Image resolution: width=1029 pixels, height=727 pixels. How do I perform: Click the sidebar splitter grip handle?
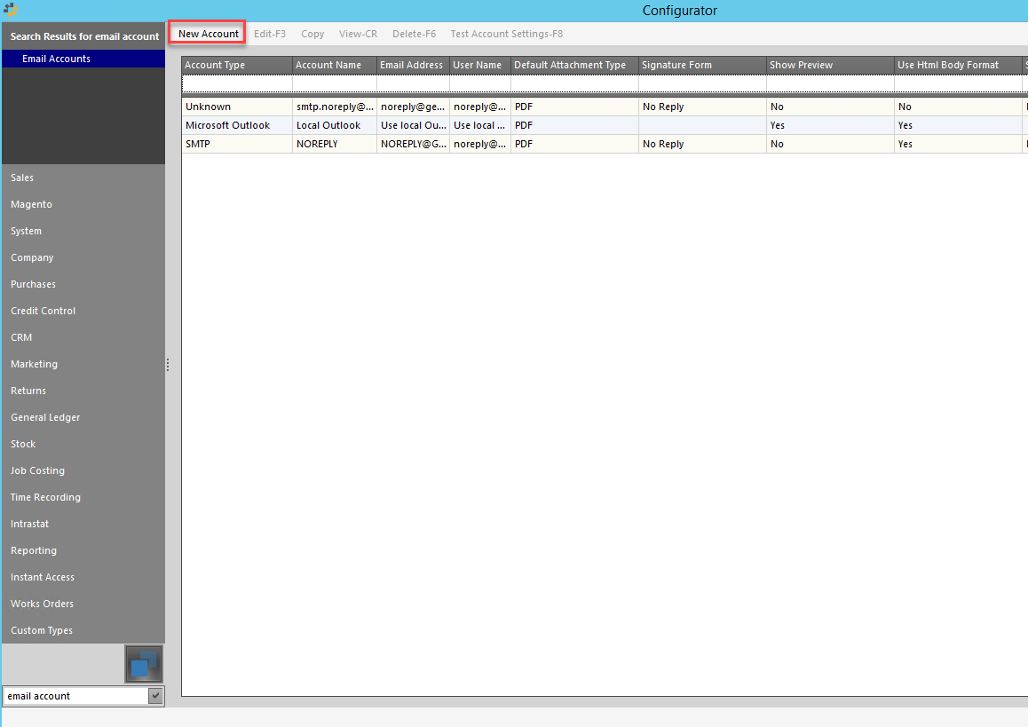tap(168, 364)
